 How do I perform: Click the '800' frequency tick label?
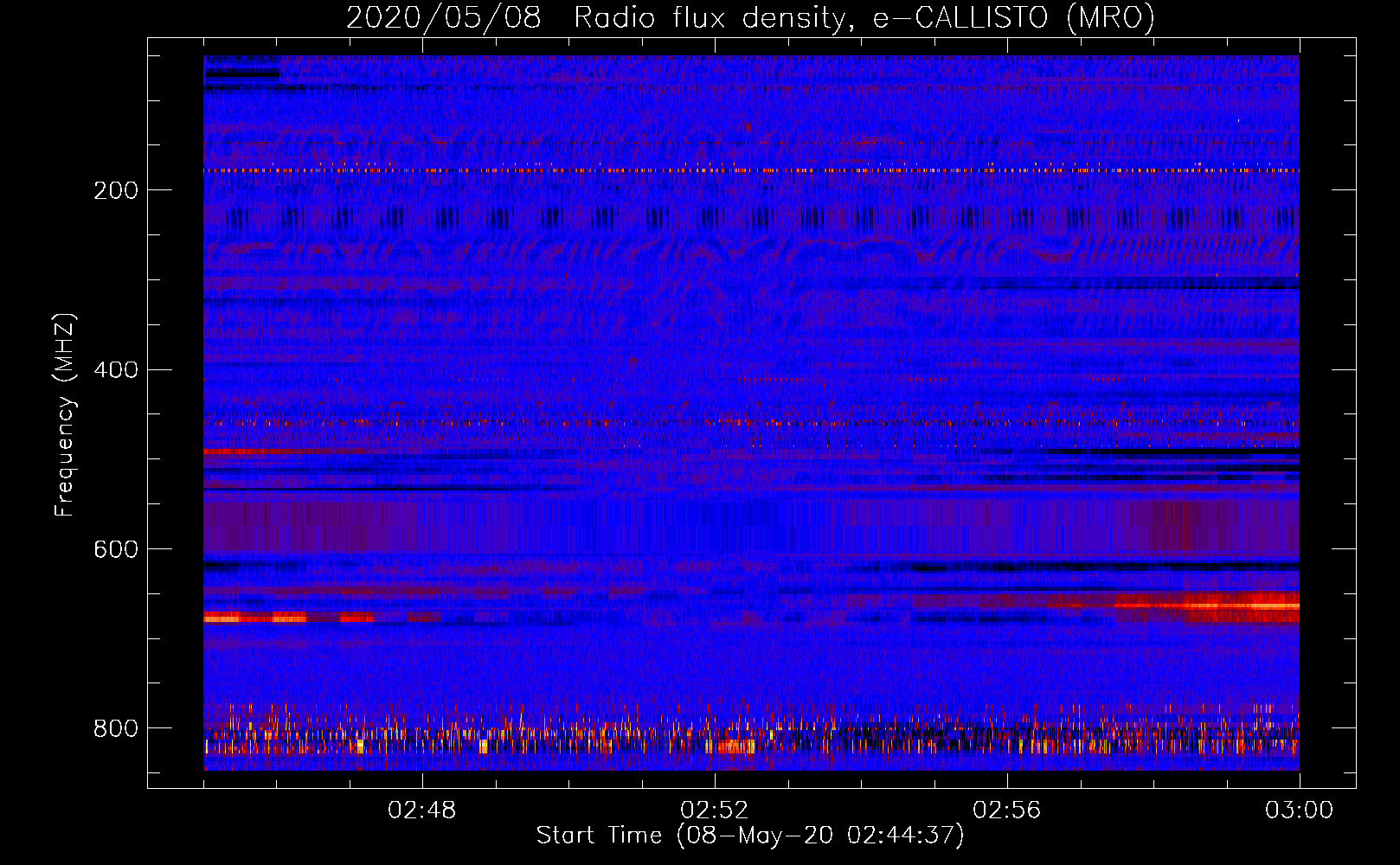116,728
